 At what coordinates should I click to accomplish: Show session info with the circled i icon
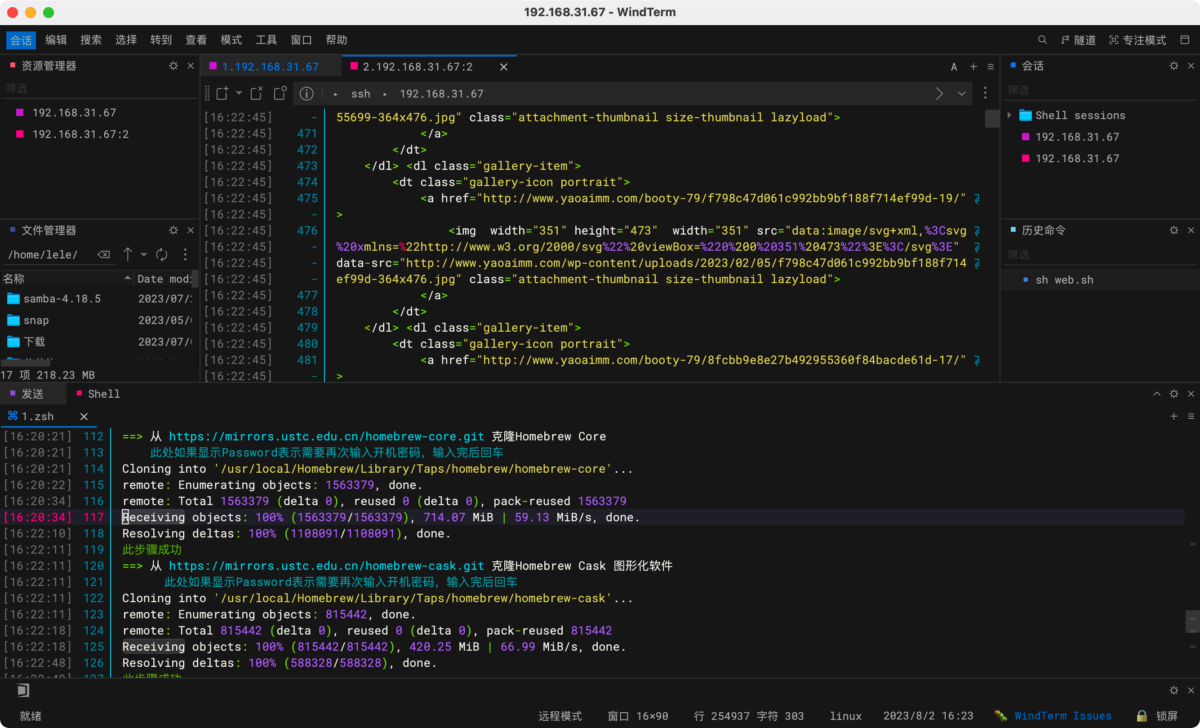(306, 93)
